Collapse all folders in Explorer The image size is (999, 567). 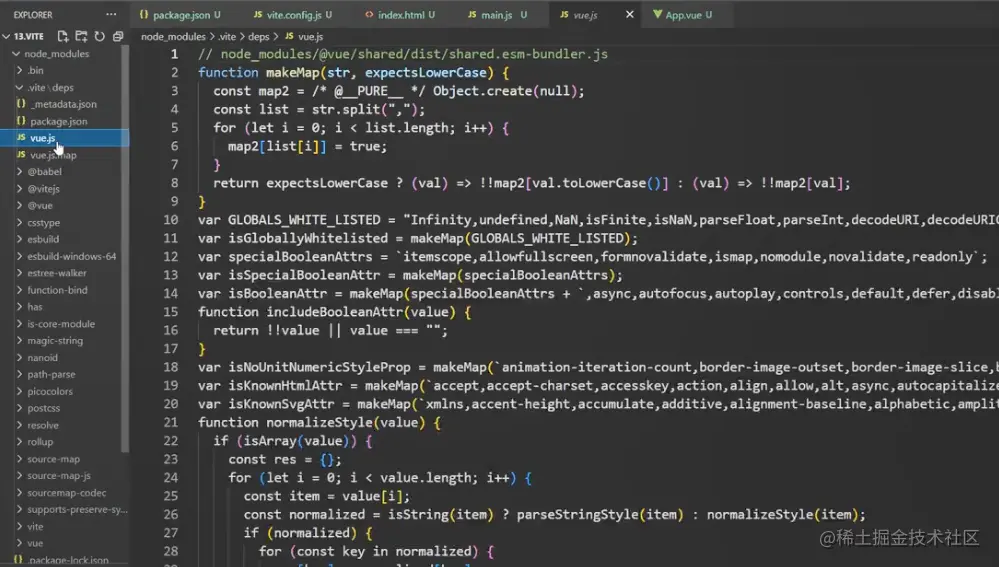(118, 36)
